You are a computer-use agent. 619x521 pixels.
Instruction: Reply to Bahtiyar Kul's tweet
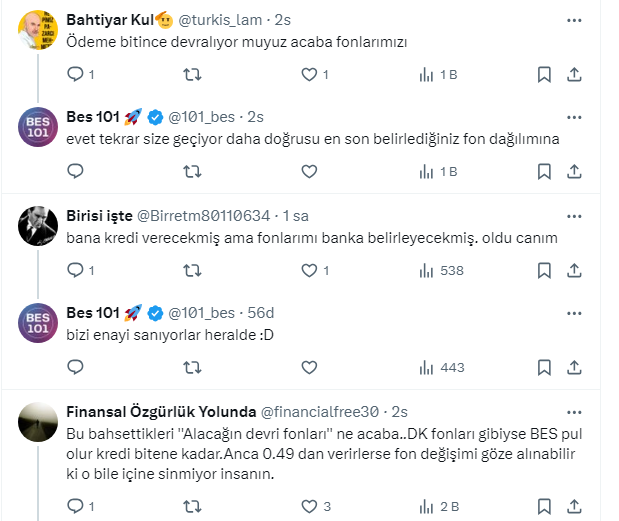point(75,74)
